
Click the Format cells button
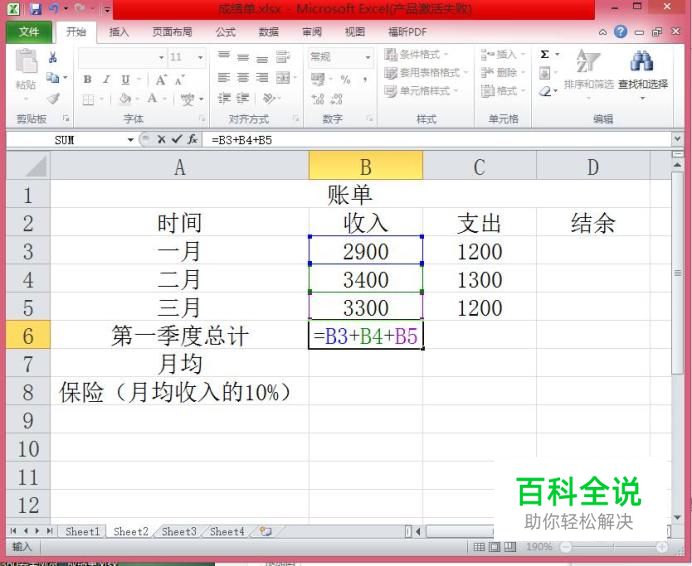coord(504,91)
